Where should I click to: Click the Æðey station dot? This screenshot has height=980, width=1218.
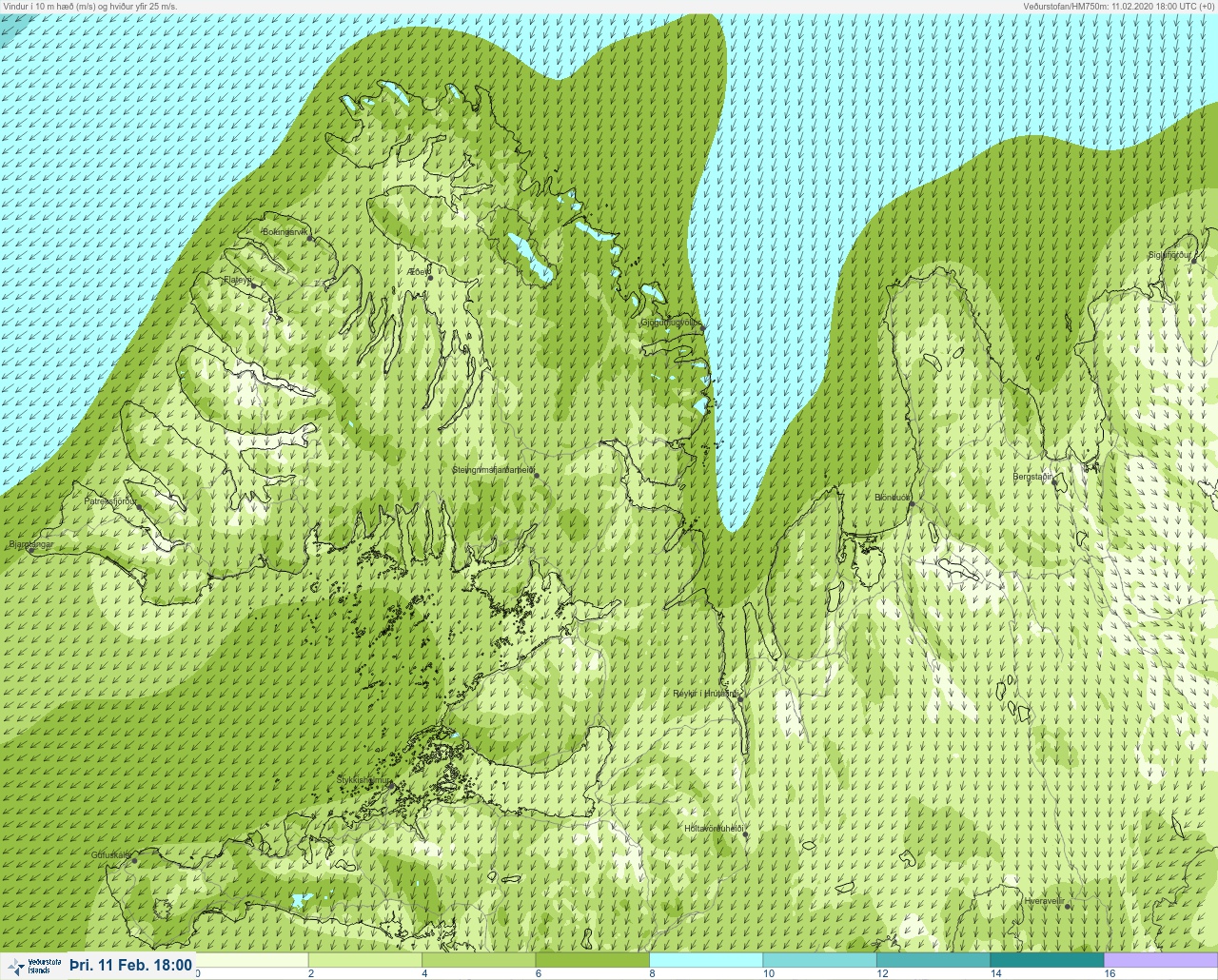click(x=430, y=278)
